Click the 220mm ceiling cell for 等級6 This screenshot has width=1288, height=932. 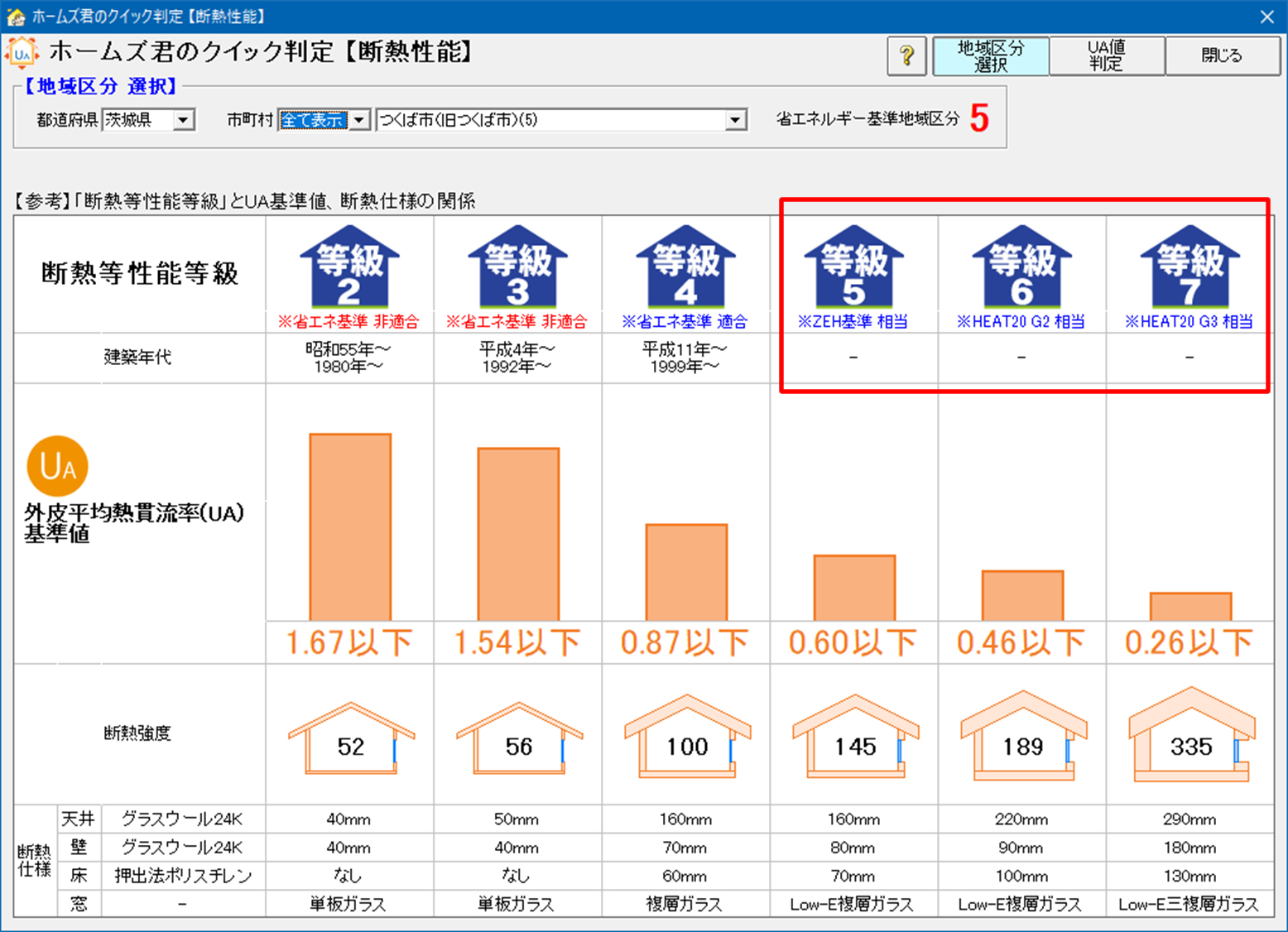1021,819
